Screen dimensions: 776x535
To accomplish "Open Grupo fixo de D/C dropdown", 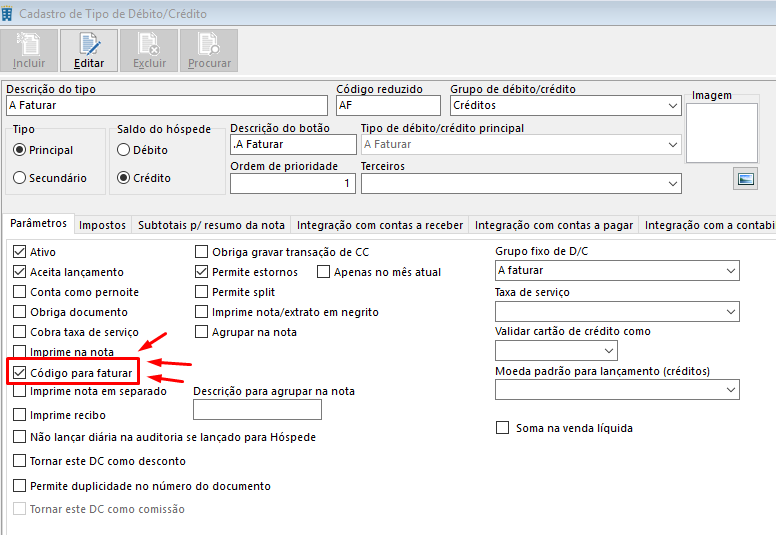I will [730, 271].
